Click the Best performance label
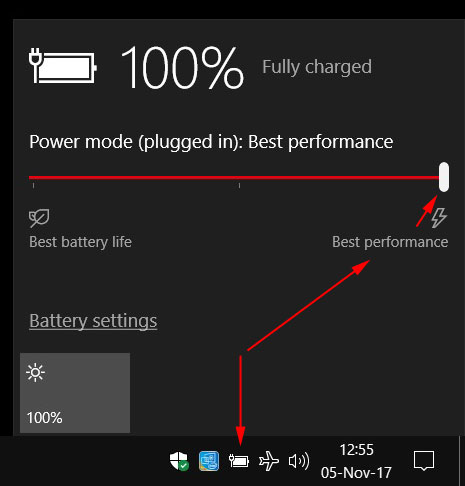This screenshot has width=465, height=486. 390,242
